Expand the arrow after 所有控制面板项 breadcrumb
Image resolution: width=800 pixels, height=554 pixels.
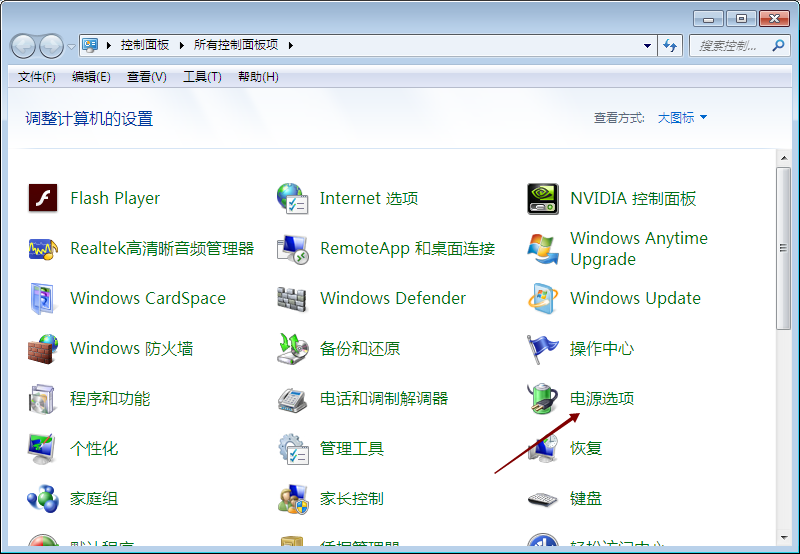click(x=291, y=45)
